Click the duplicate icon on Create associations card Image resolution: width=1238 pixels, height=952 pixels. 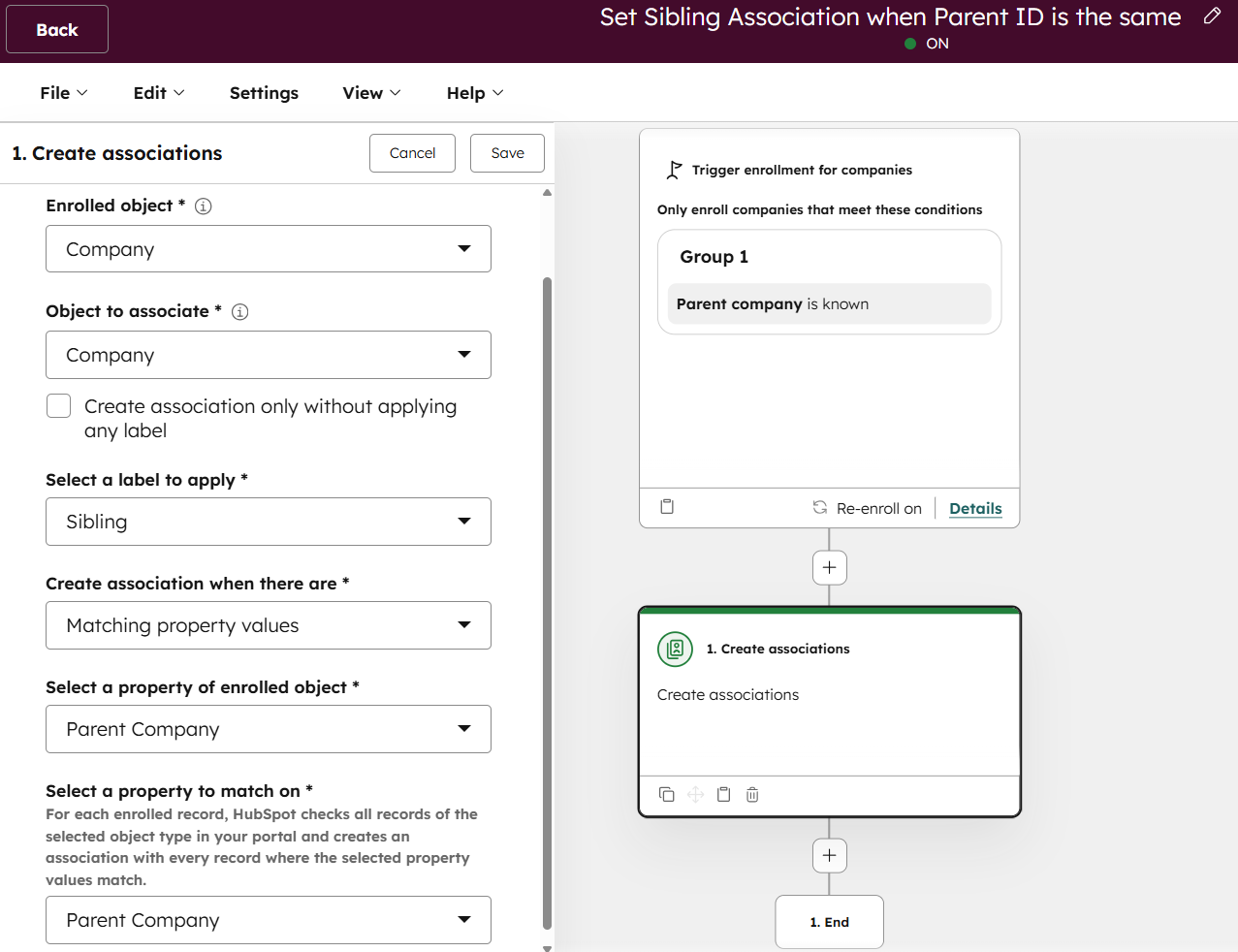(x=666, y=795)
